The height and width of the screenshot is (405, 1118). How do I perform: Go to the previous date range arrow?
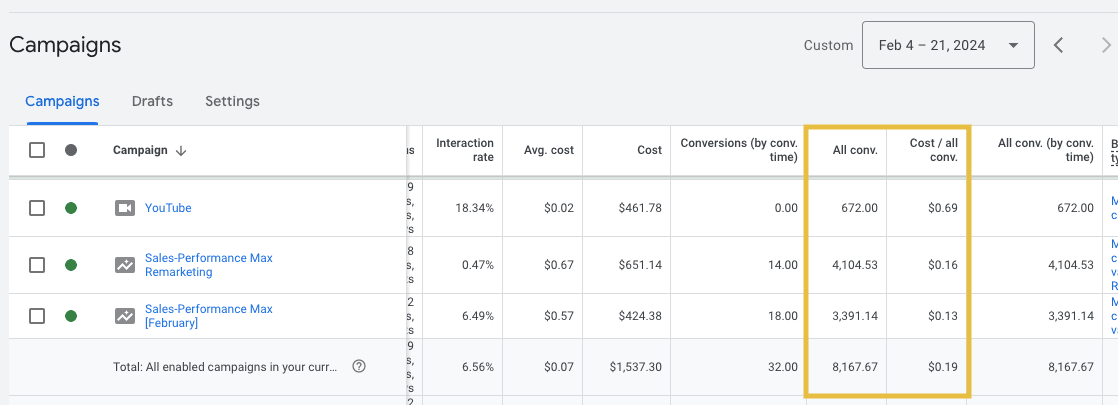coord(1058,45)
